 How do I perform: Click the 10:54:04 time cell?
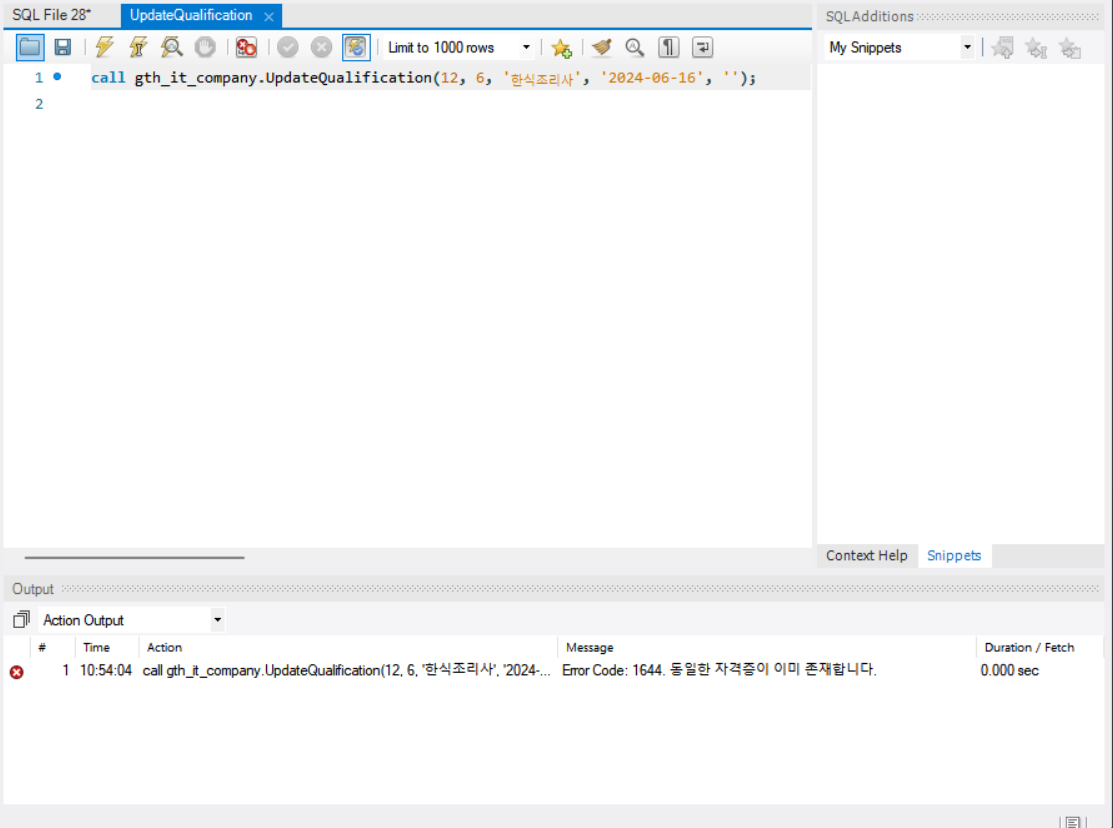106,670
